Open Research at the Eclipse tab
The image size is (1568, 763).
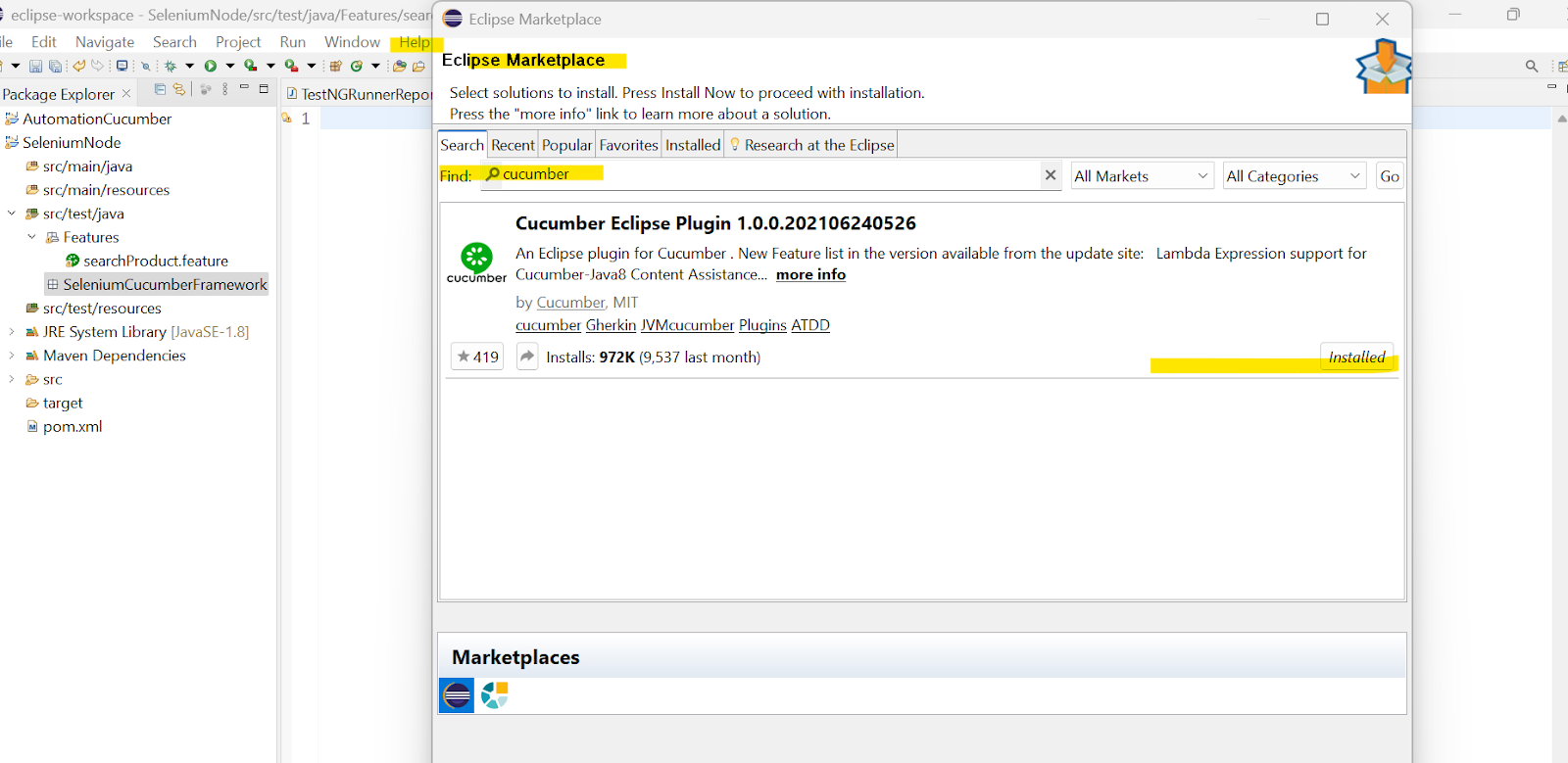point(811,145)
